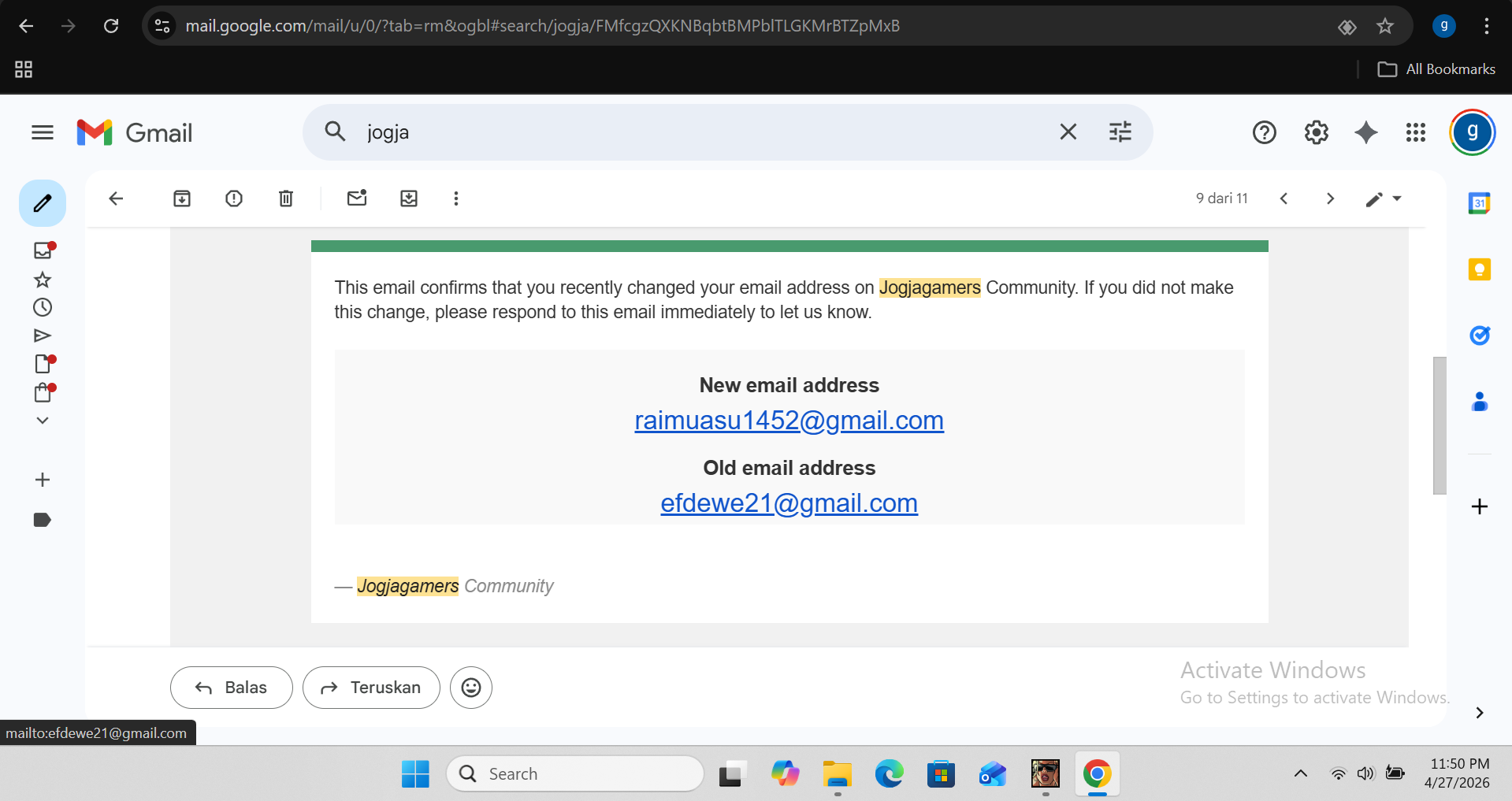1512x801 pixels.
Task: Click the Gmail logo
Action: 135,132
